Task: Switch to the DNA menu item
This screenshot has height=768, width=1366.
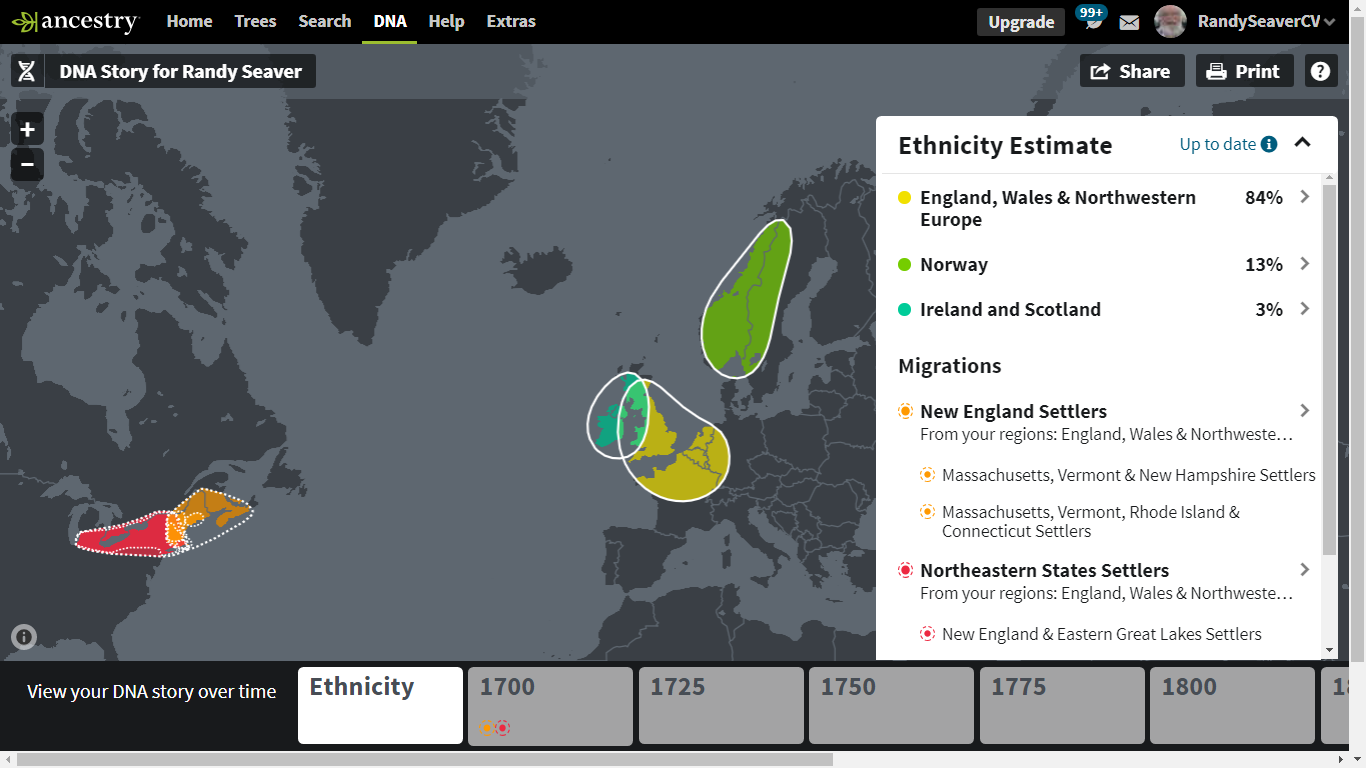Action: [390, 19]
